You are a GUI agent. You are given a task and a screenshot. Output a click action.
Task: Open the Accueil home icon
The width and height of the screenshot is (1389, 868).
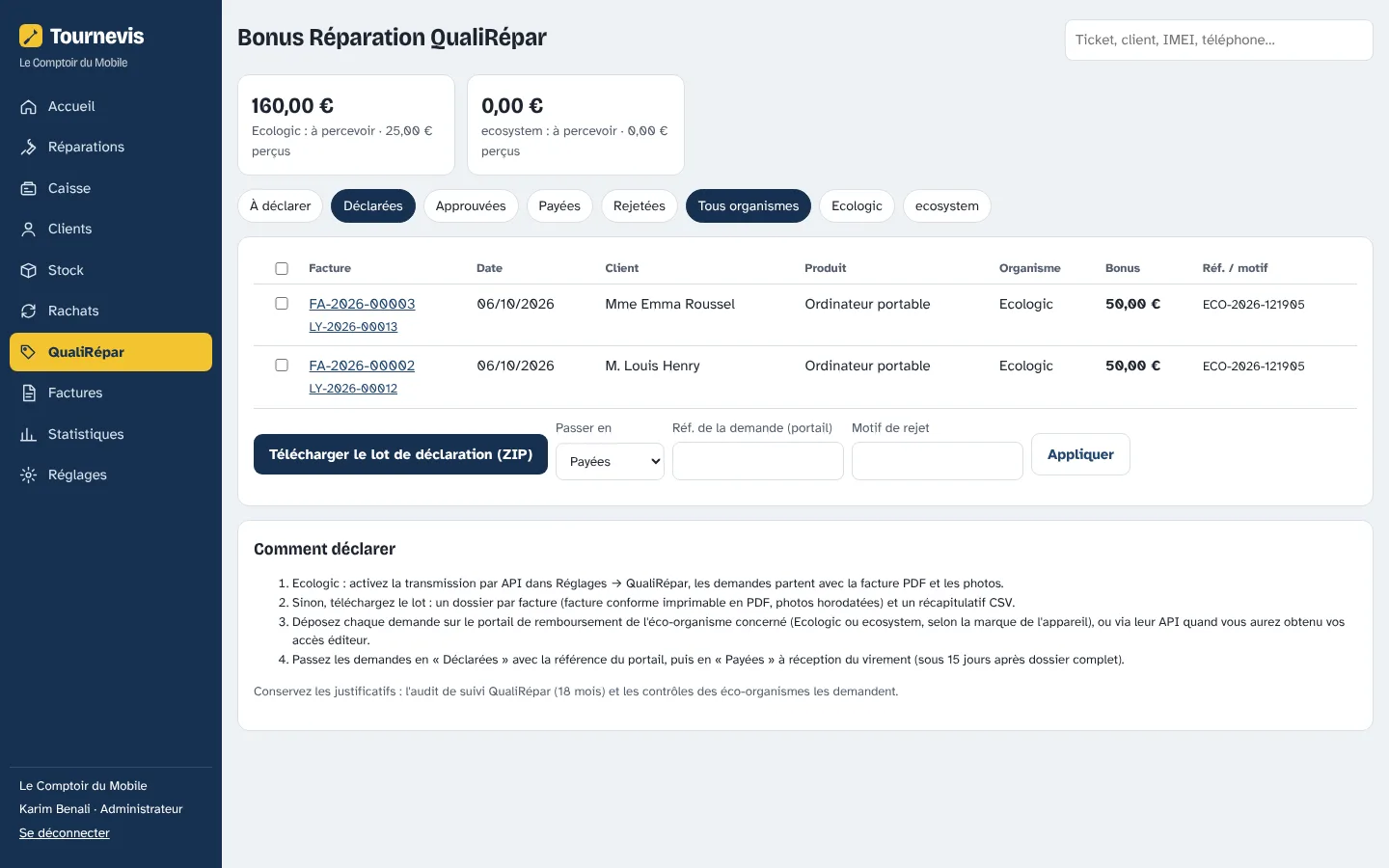(29, 107)
